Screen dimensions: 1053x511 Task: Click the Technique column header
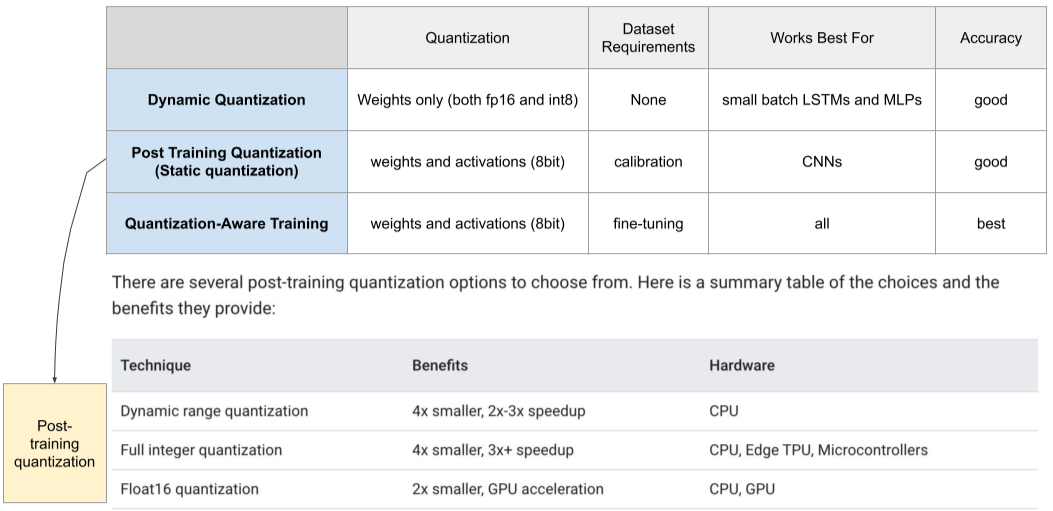155,365
